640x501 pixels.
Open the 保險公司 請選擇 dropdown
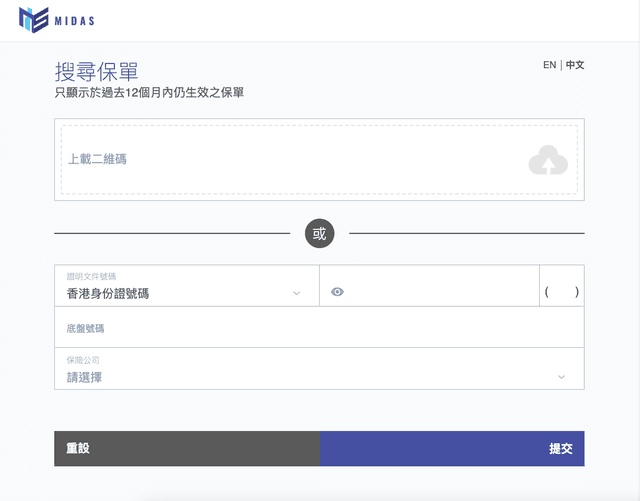pyautogui.click(x=310, y=377)
